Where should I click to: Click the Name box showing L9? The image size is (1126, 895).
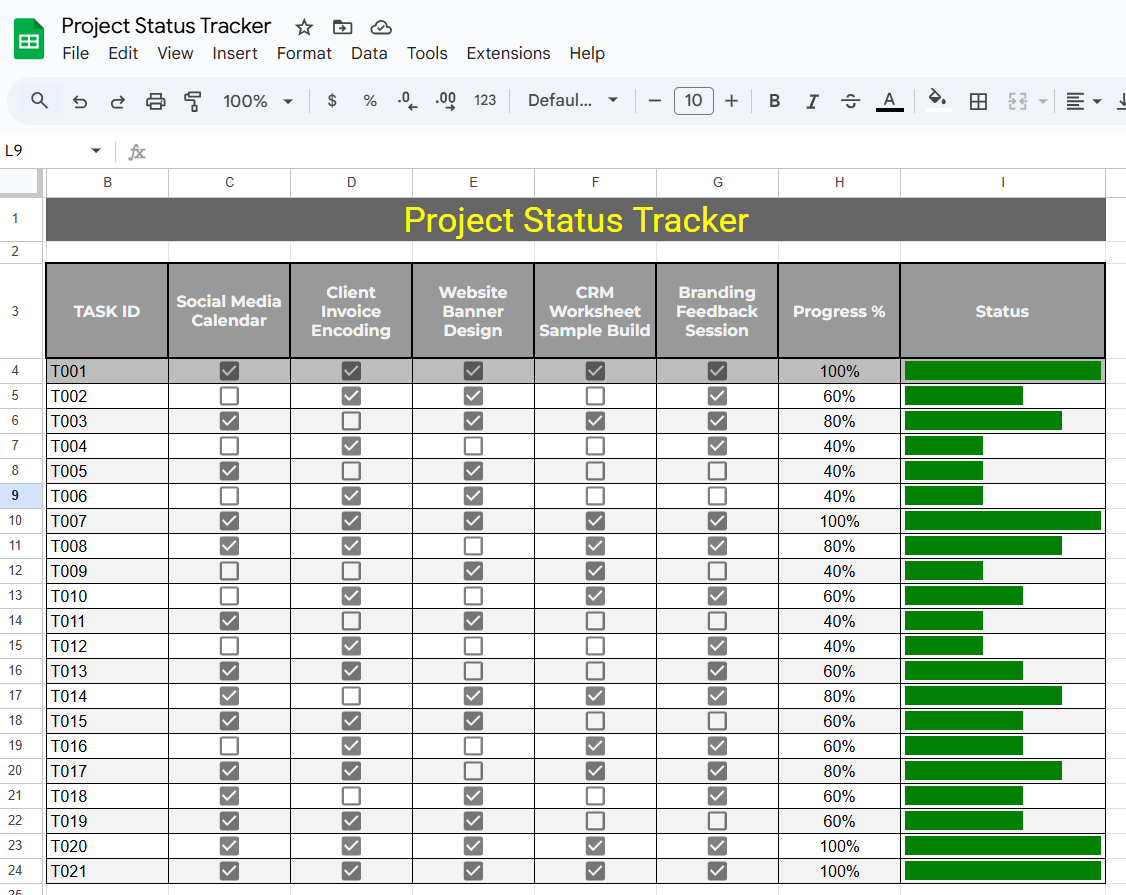click(x=43, y=151)
